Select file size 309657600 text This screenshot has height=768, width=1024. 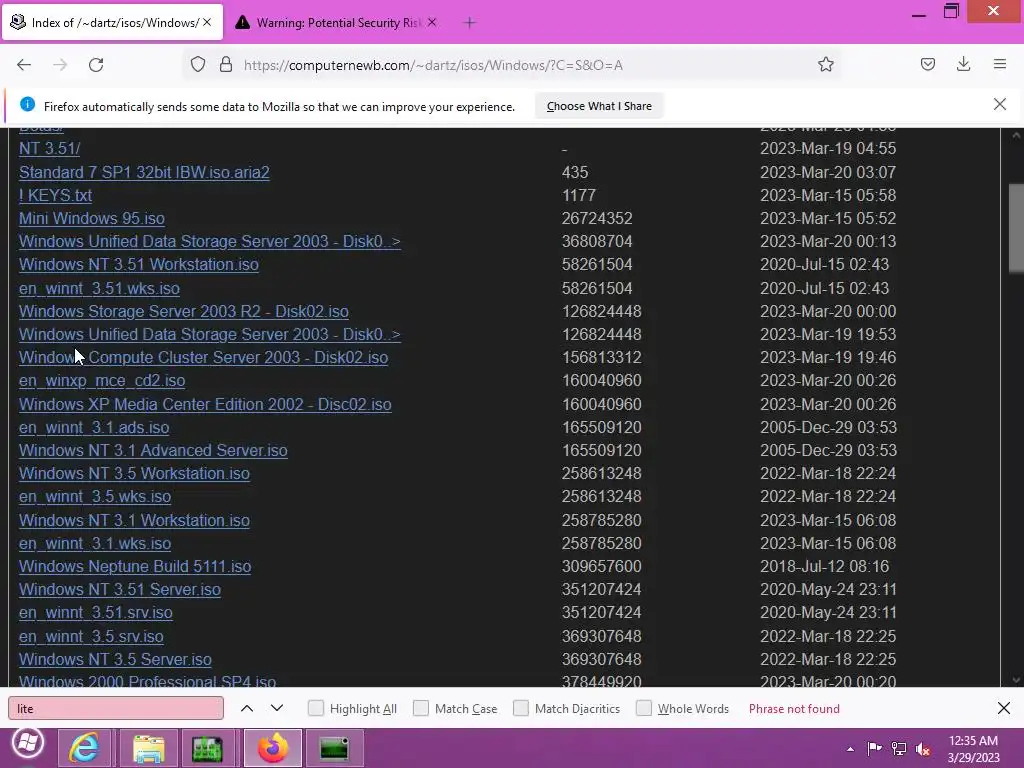(601, 566)
